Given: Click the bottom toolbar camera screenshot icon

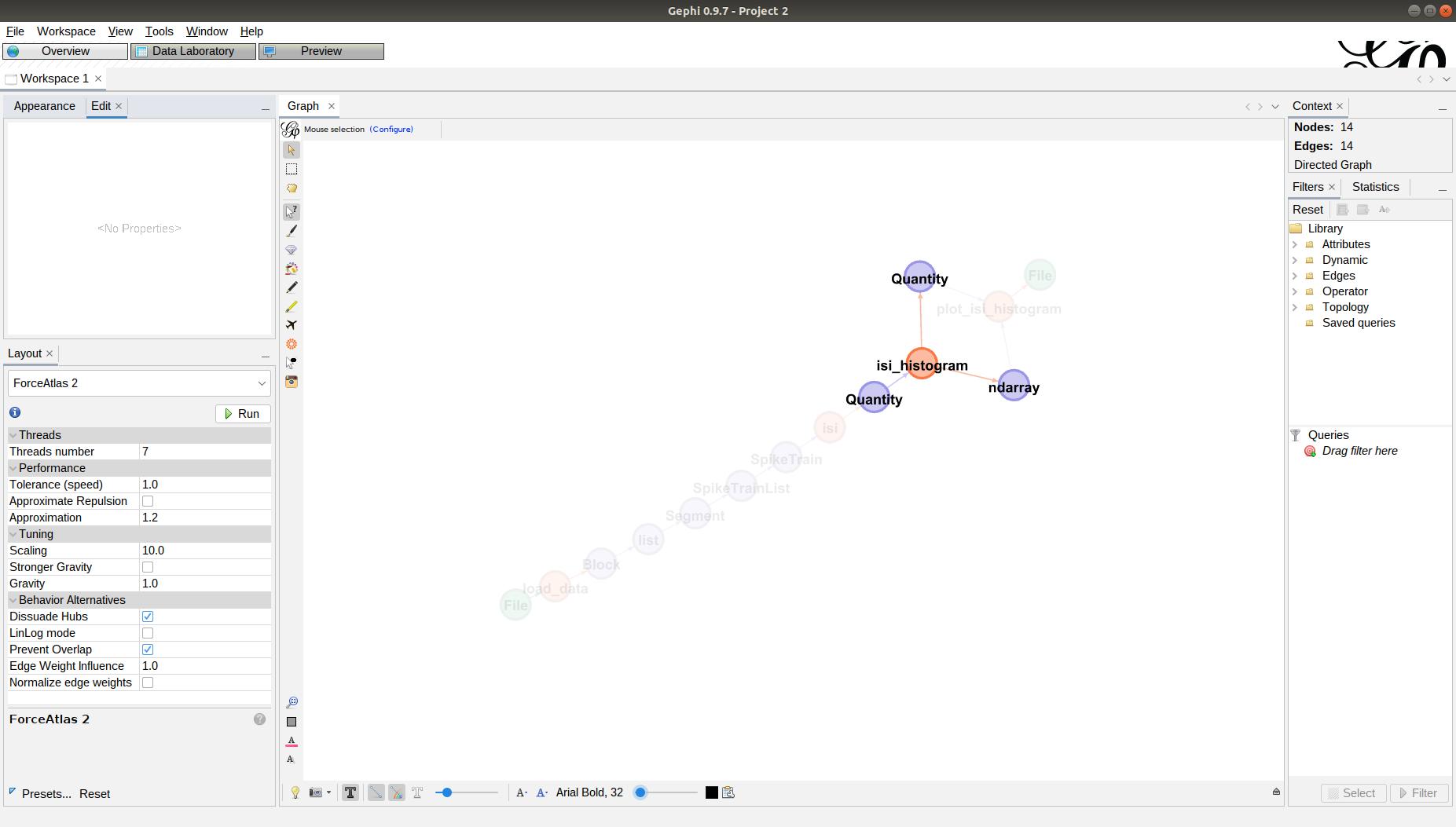Looking at the screenshot, I should click(x=316, y=792).
